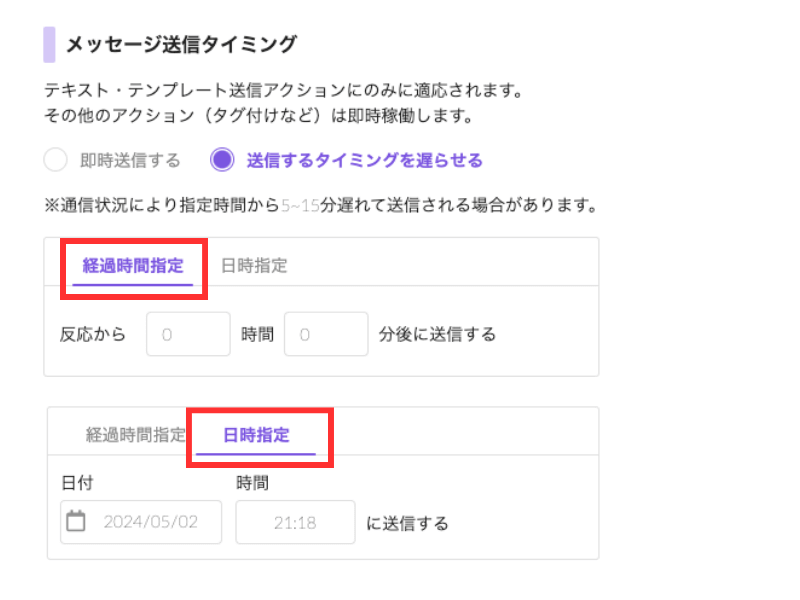
Task: Focus the hours input after 反応から
Action: point(188,334)
